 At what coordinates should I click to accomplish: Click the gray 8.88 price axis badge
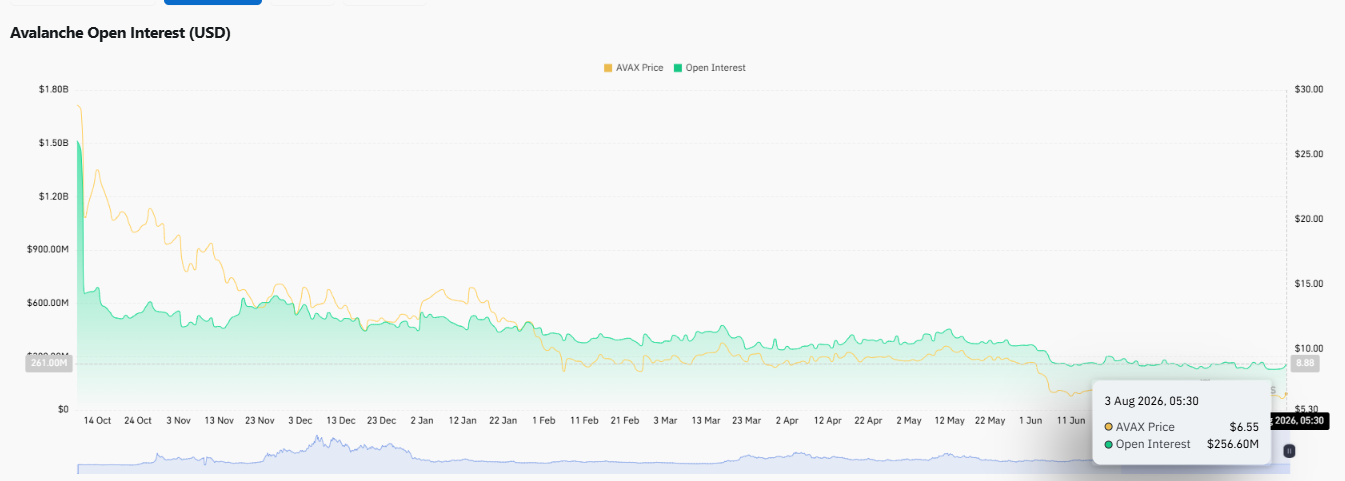pyautogui.click(x=1304, y=363)
